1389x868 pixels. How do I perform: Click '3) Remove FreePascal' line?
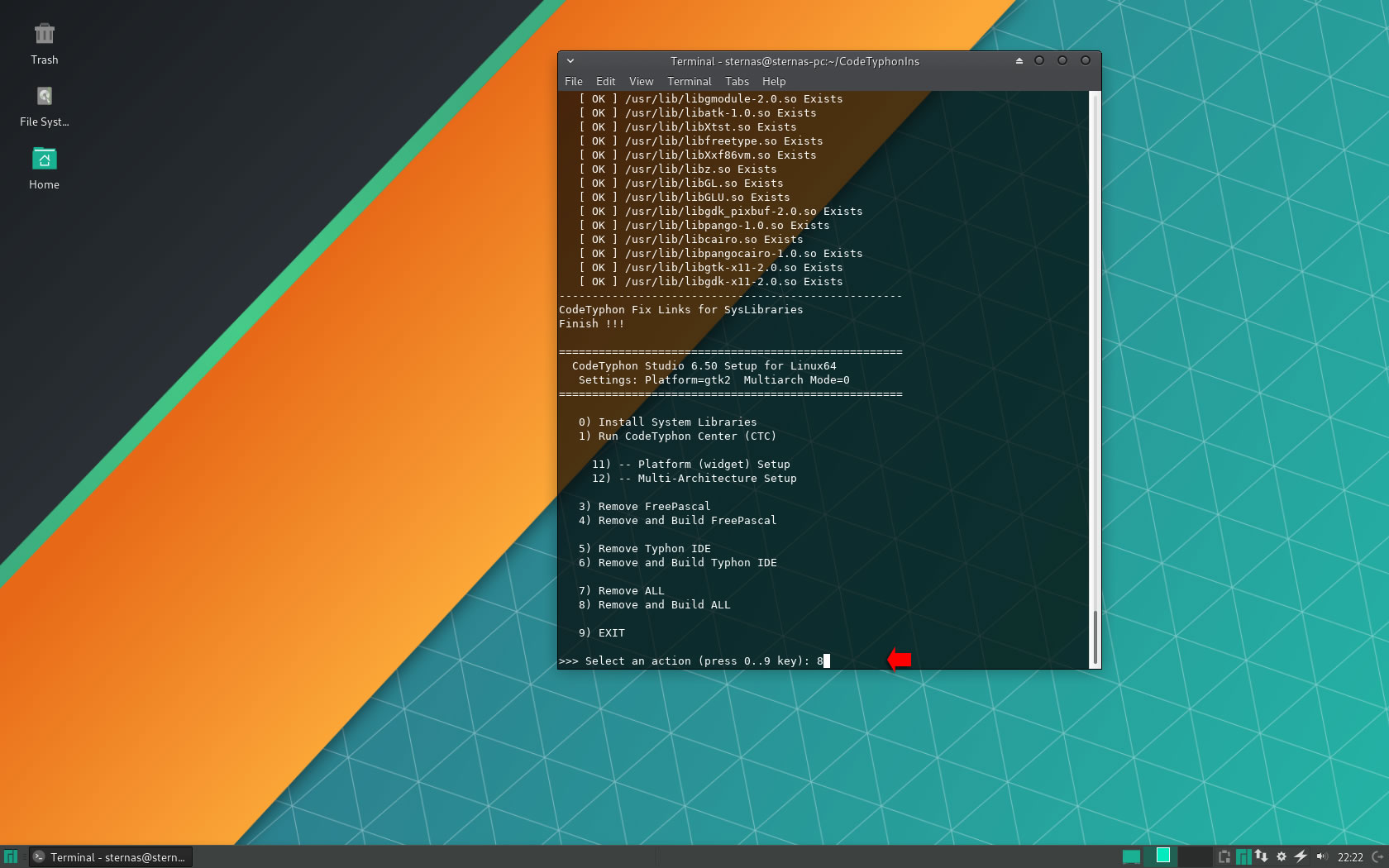pos(645,507)
